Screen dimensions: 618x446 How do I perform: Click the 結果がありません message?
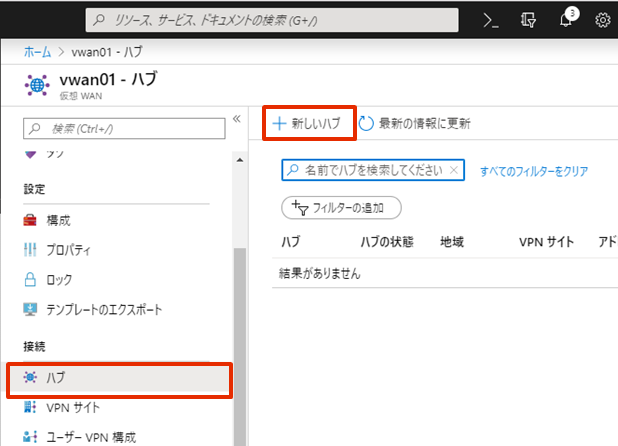click(x=320, y=273)
